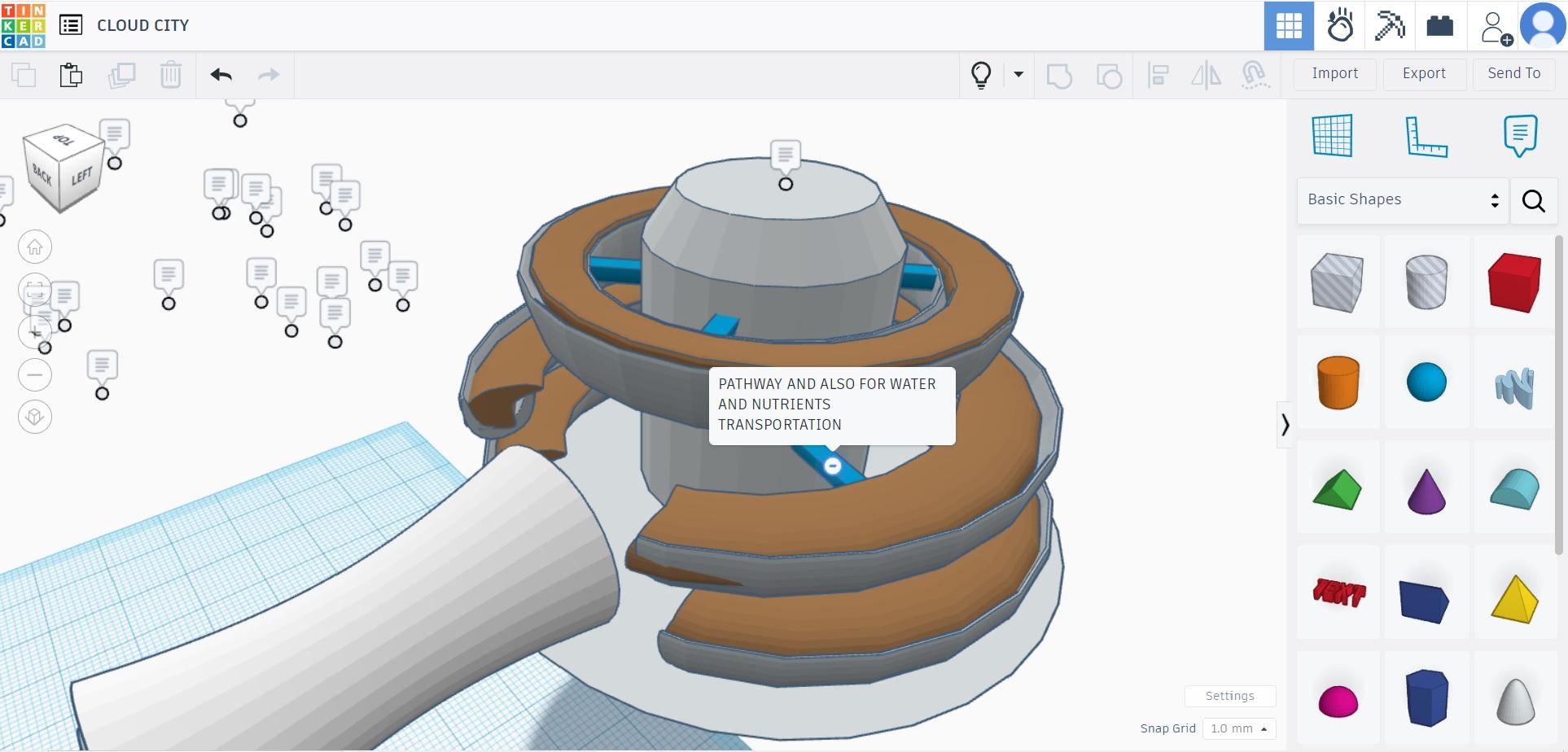Click the Mirror tool icon
Screen dimensions: 1568x752
point(1206,76)
